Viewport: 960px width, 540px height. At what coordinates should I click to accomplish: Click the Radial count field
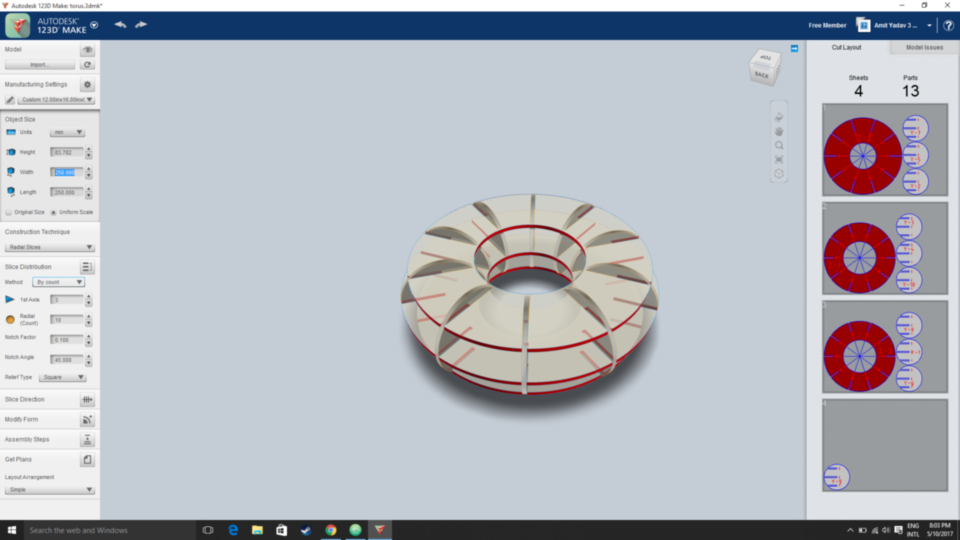click(x=67, y=320)
